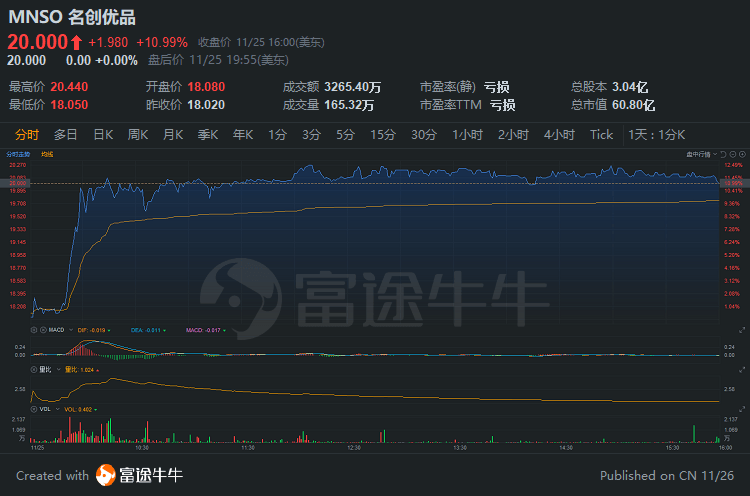Click the 昨收价 18.020 value
This screenshot has height=496, width=750.
206,105
